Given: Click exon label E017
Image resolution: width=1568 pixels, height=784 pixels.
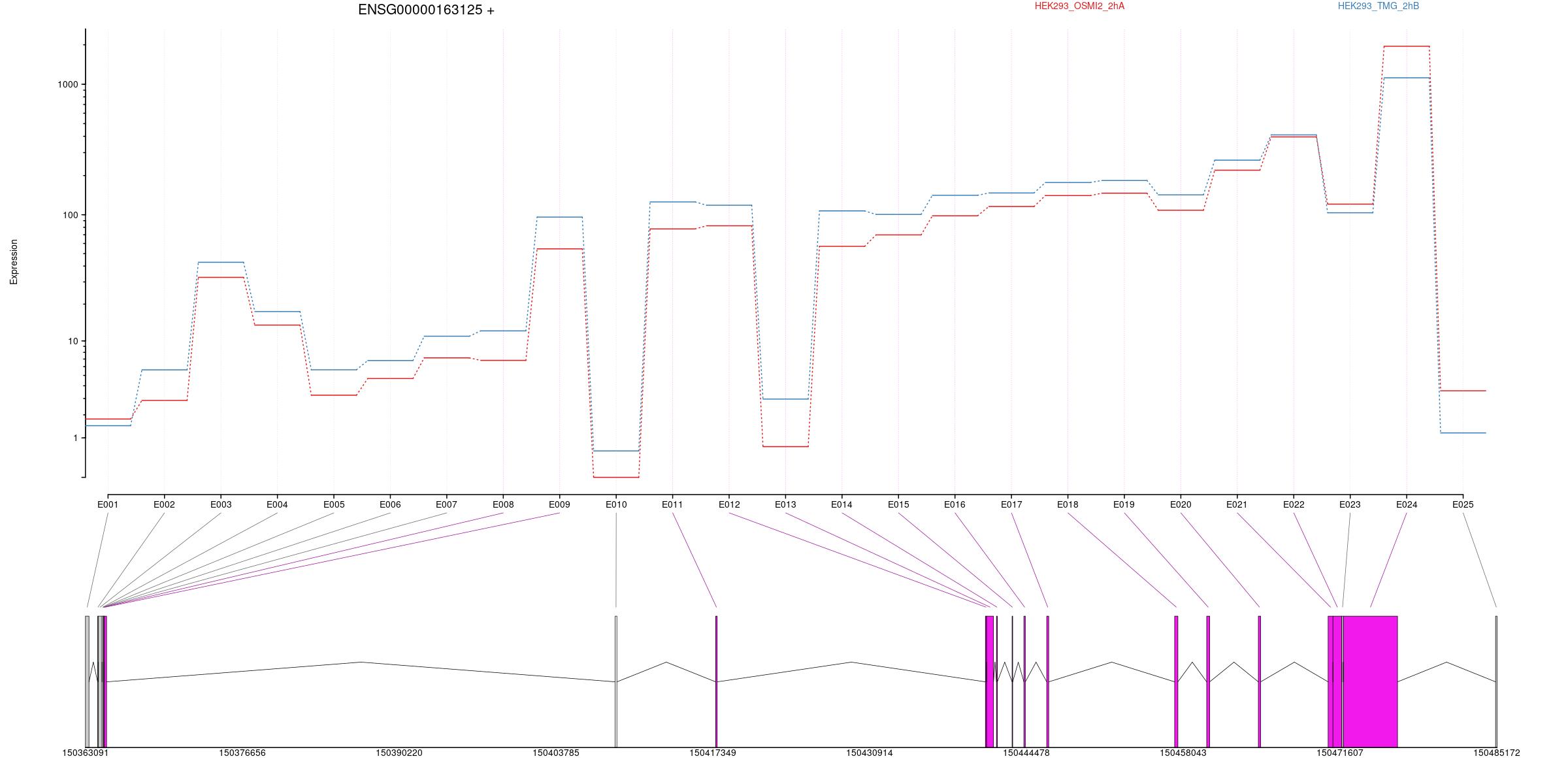Looking at the screenshot, I should (x=1011, y=504).
